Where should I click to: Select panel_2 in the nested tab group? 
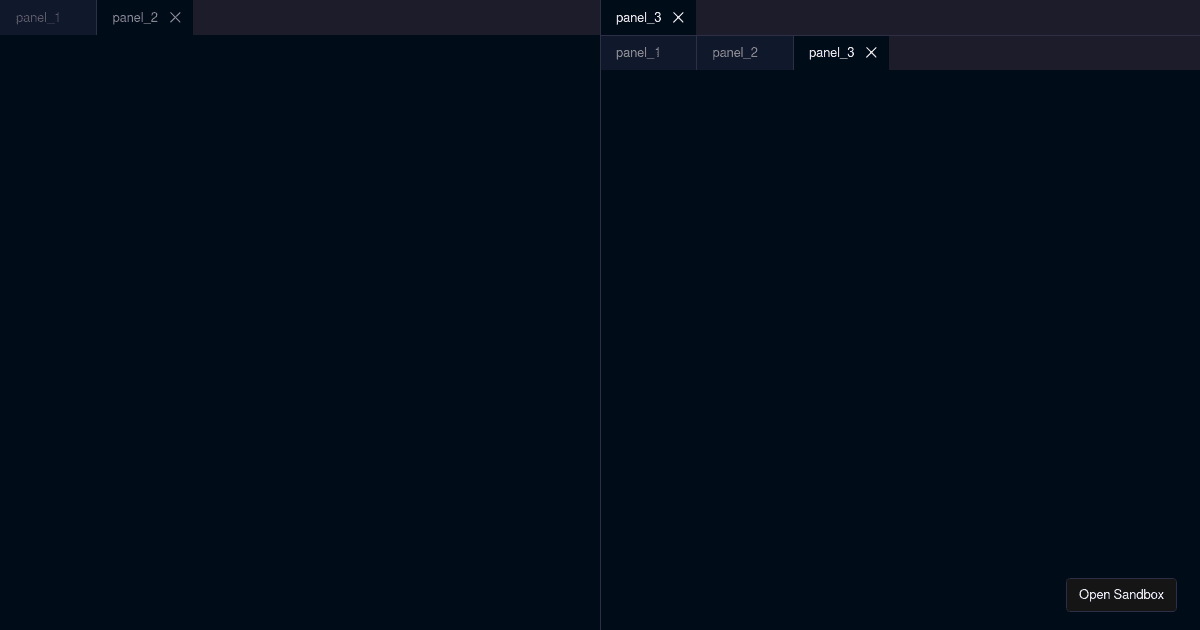coord(735,53)
